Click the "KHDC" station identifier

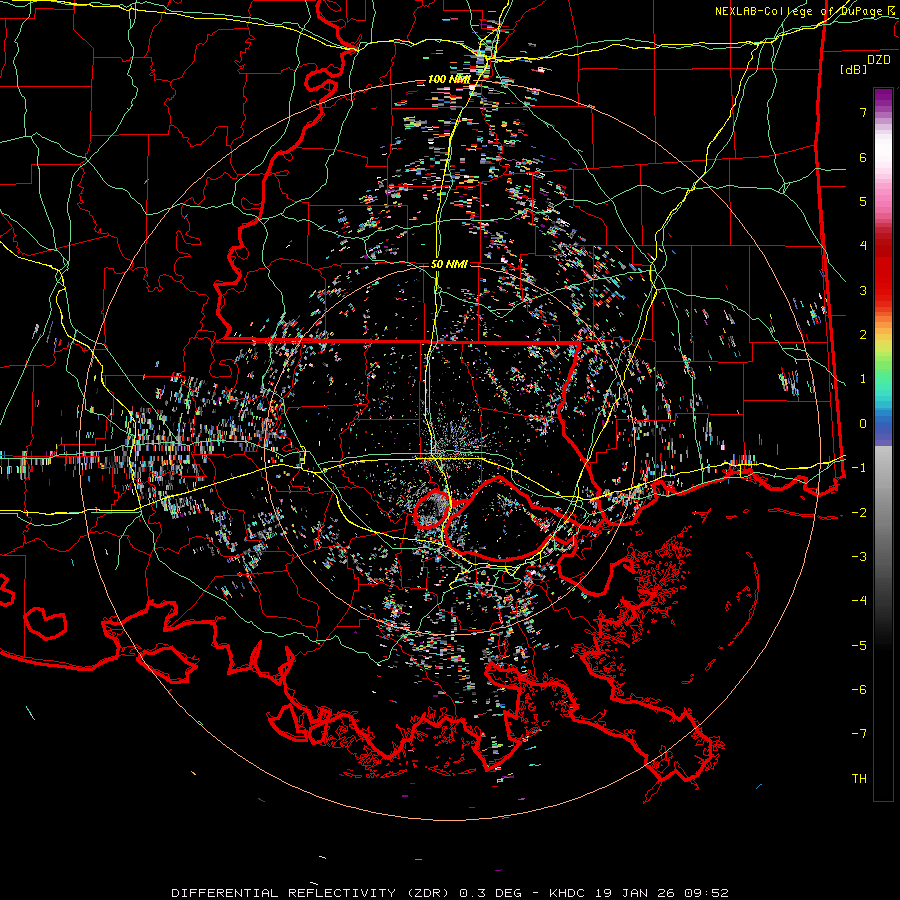coord(567,893)
